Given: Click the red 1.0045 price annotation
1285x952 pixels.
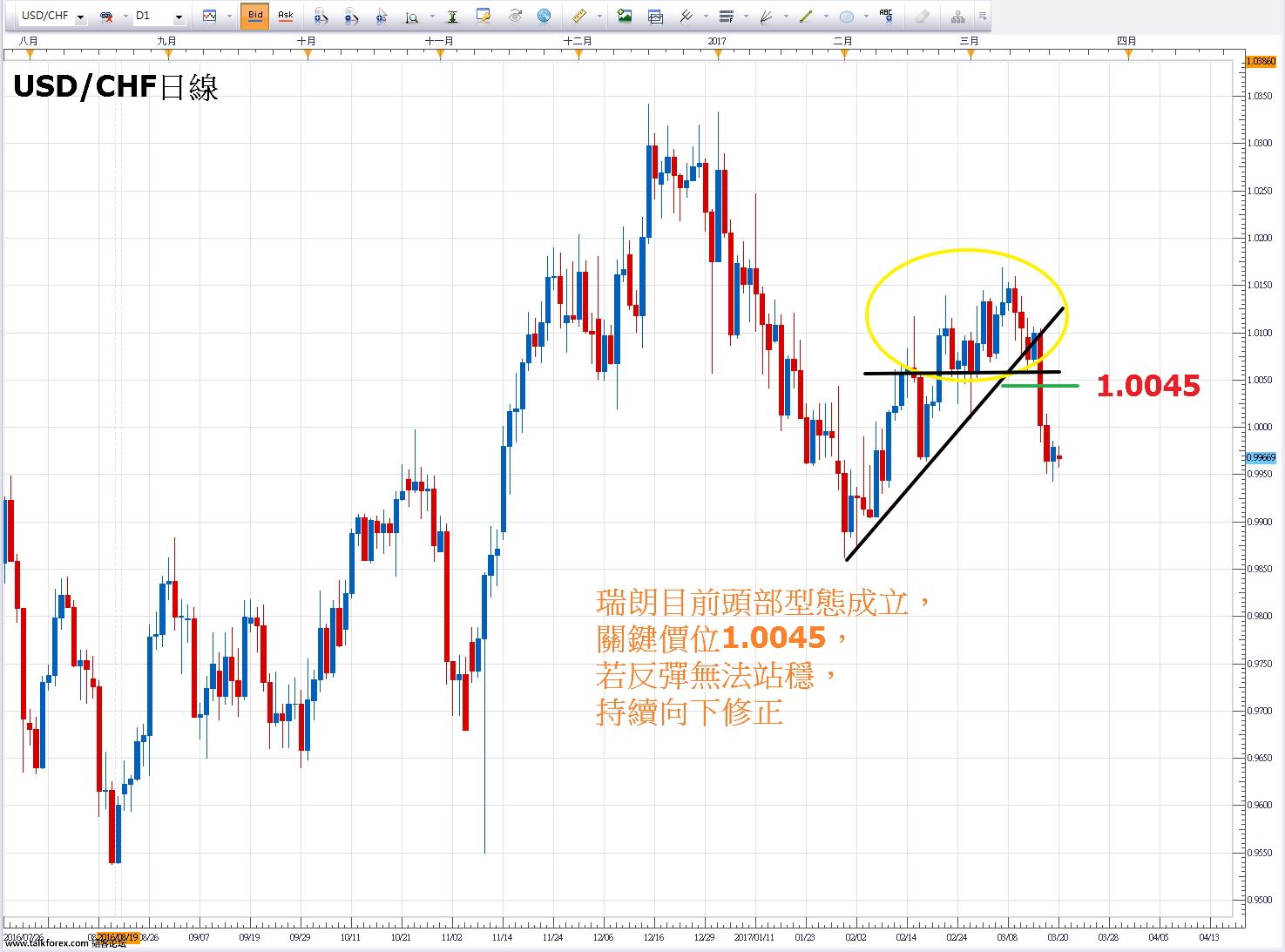Looking at the screenshot, I should (x=1148, y=386).
